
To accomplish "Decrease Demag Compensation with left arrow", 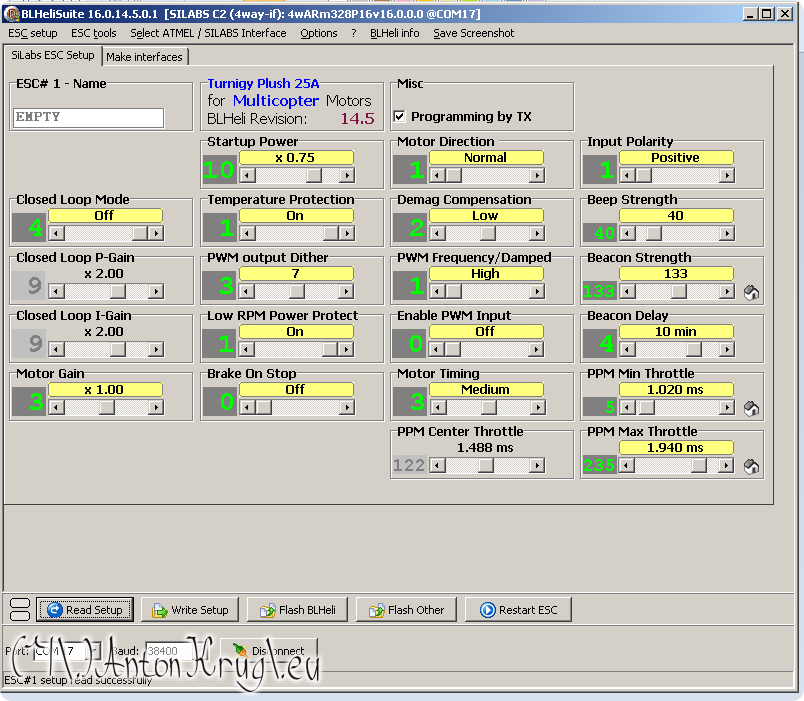I will pyautogui.click(x=437, y=233).
